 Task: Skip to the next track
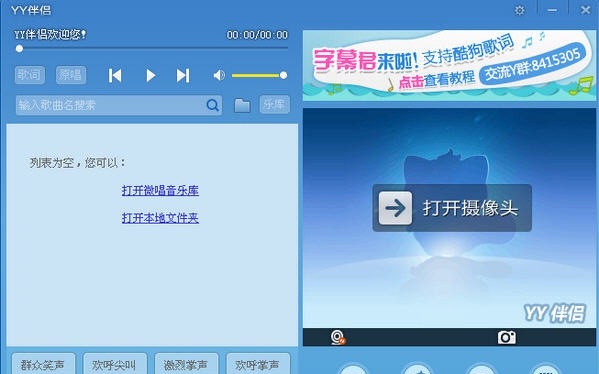[x=183, y=76]
